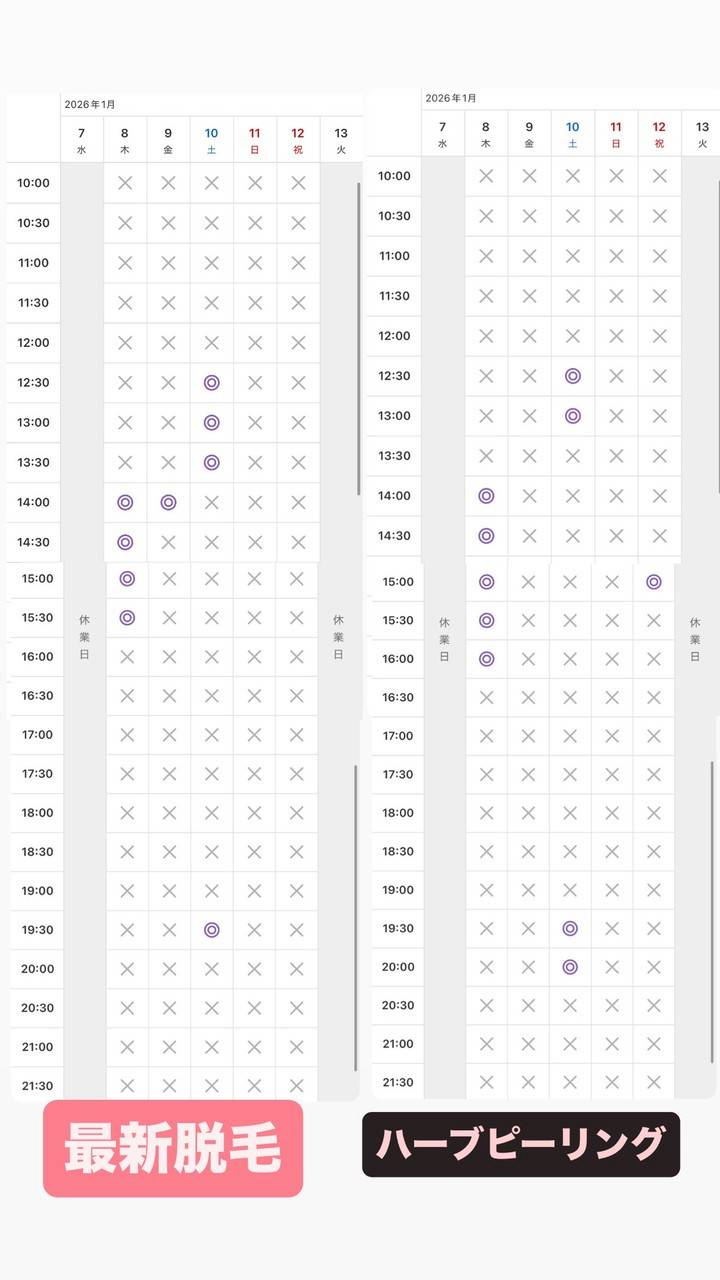The height and width of the screenshot is (1280, 720).
Task: Reserve Monday holiday 15:00 slot in ハーブピーリング calendar
Action: (x=654, y=582)
